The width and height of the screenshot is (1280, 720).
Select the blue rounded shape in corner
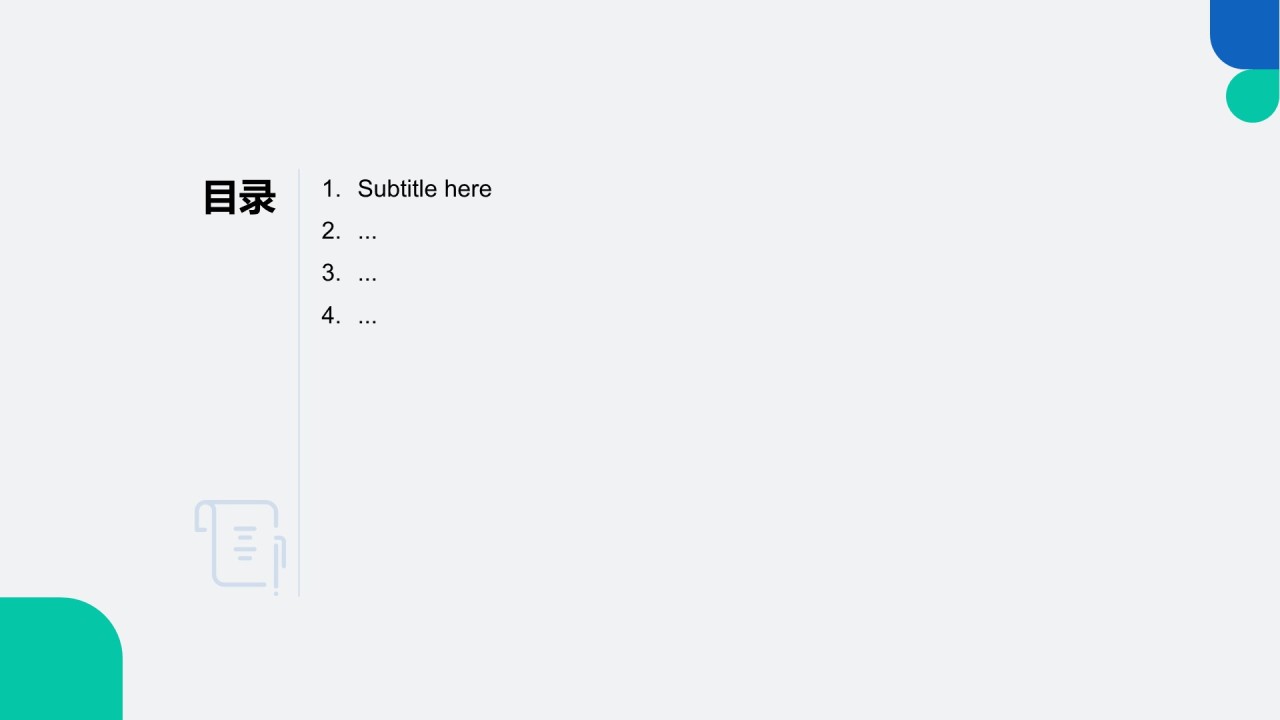[1245, 34]
